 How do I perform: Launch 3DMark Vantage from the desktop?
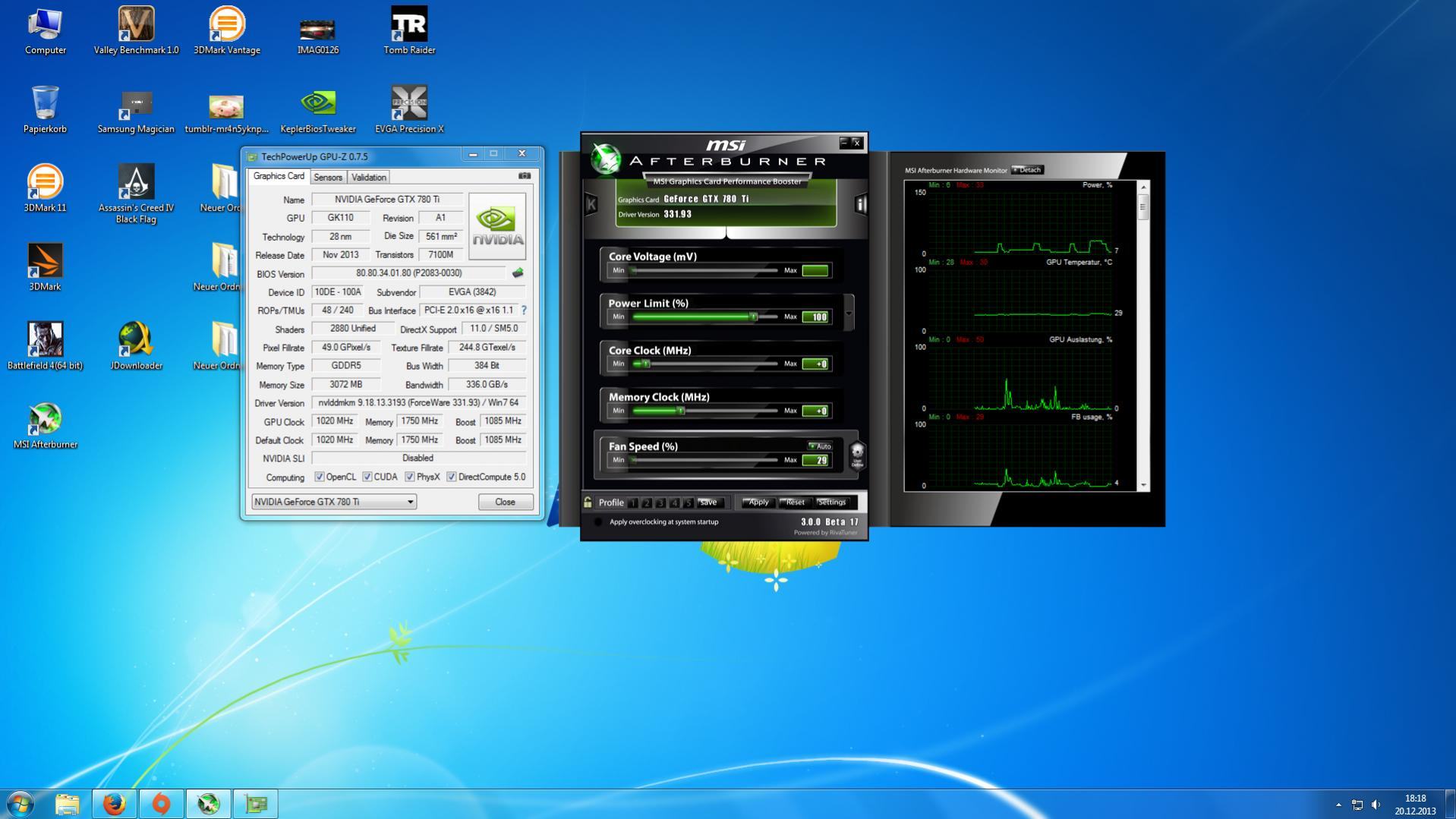point(227,31)
